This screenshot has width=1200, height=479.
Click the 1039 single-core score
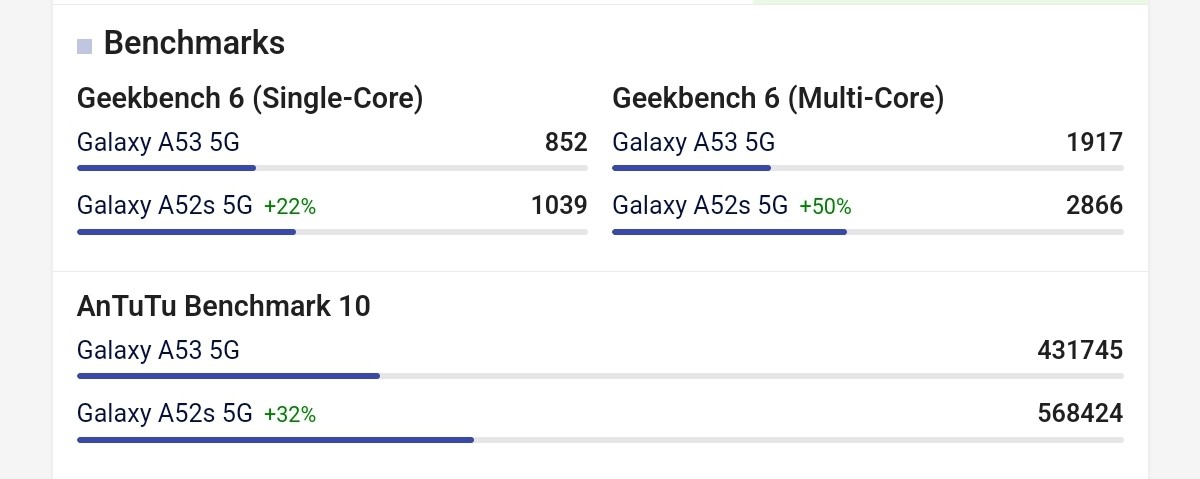point(559,206)
